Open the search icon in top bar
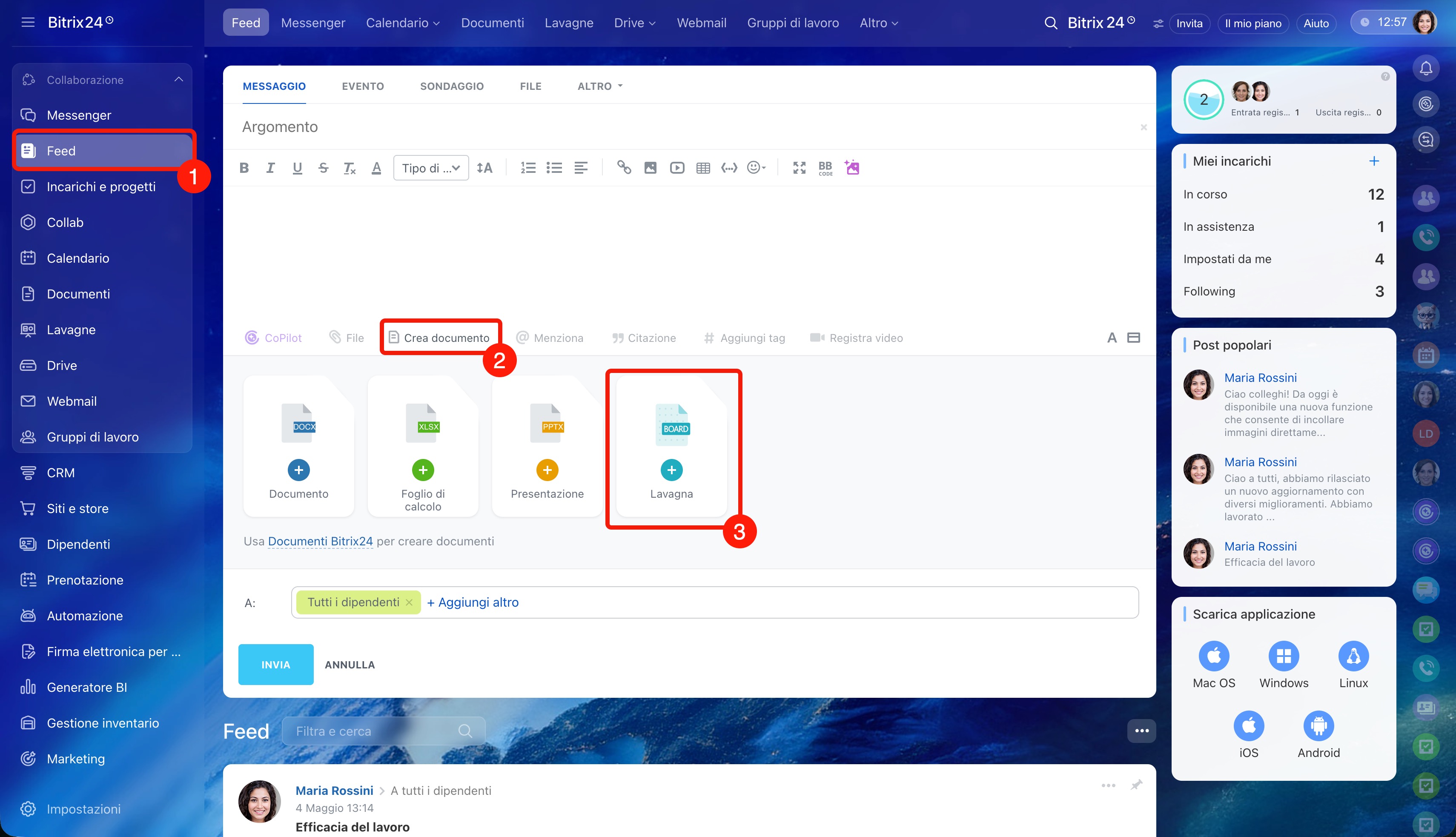This screenshot has height=837, width=1456. coord(1051,23)
